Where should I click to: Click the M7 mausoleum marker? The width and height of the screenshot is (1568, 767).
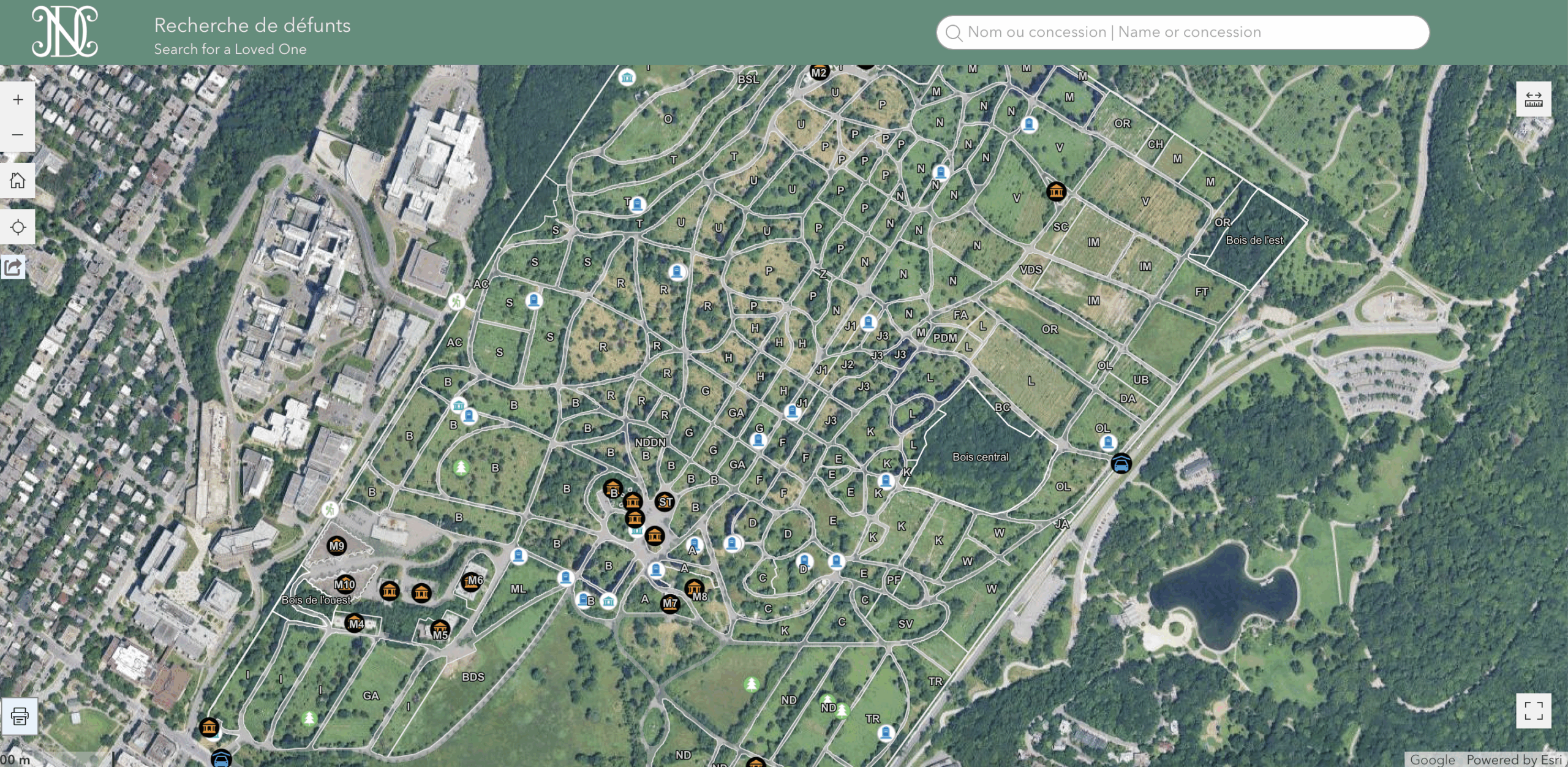pos(670,603)
